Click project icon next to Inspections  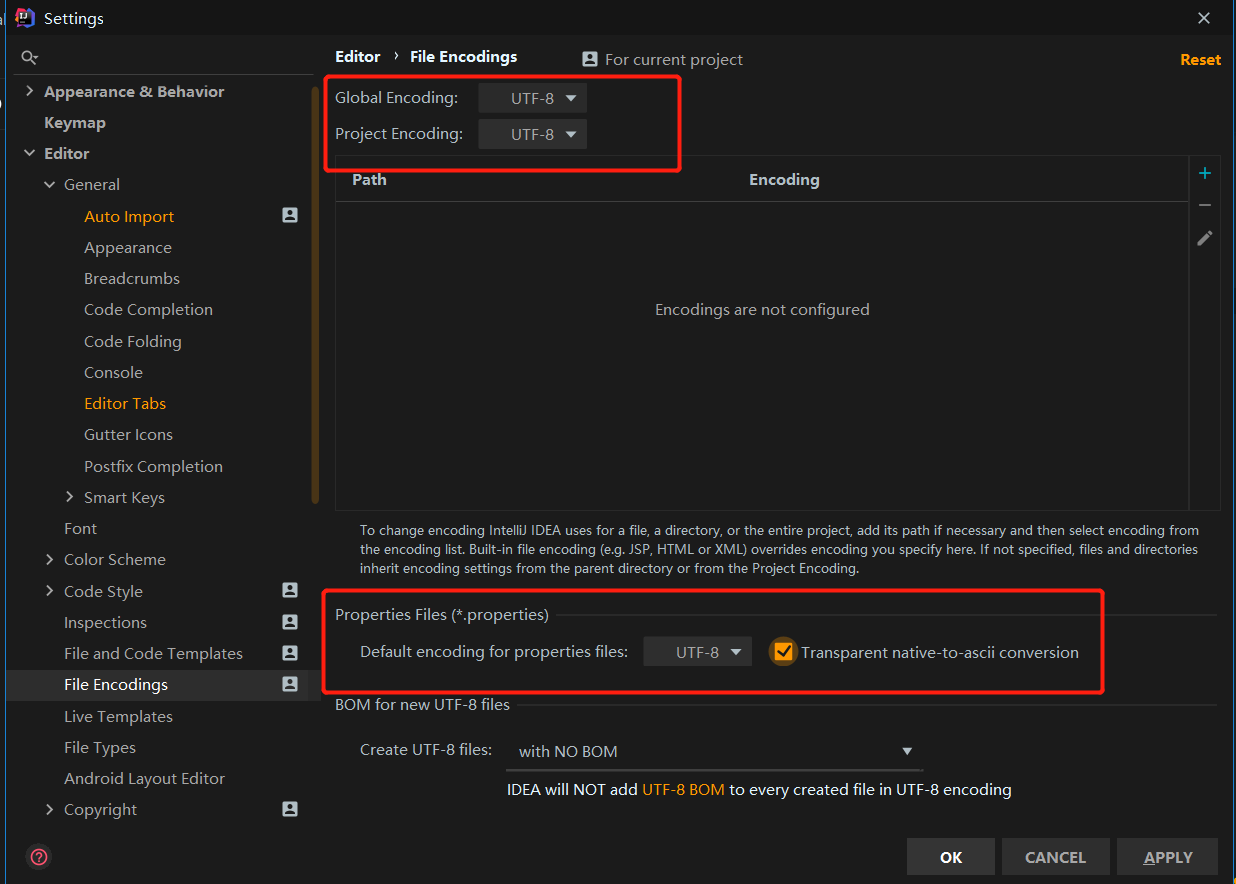pos(290,622)
